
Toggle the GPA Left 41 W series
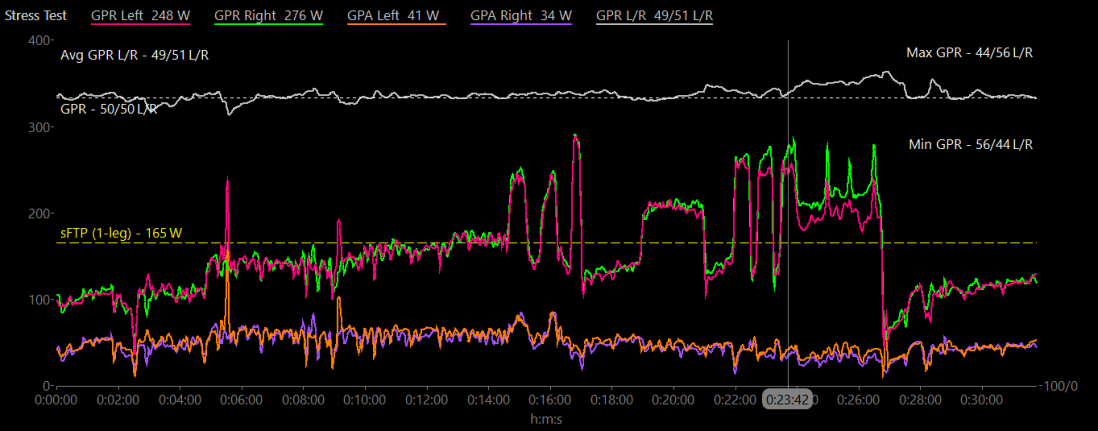pos(396,15)
